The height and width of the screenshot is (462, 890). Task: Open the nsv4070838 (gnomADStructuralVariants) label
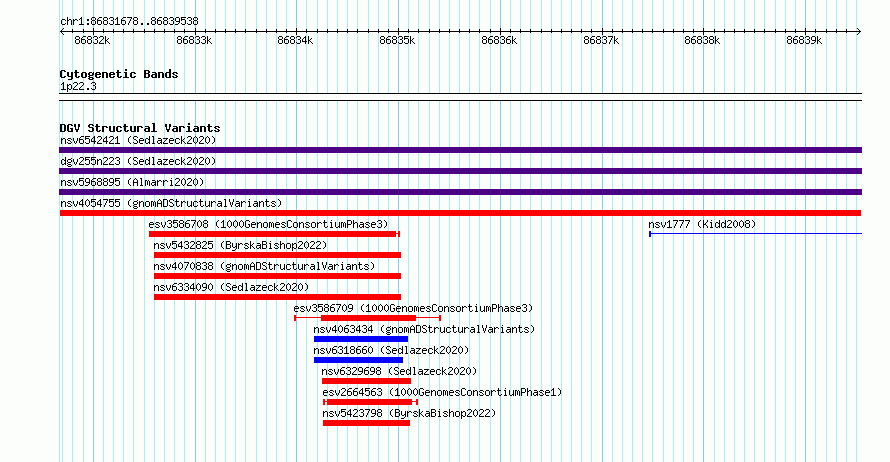click(x=264, y=266)
